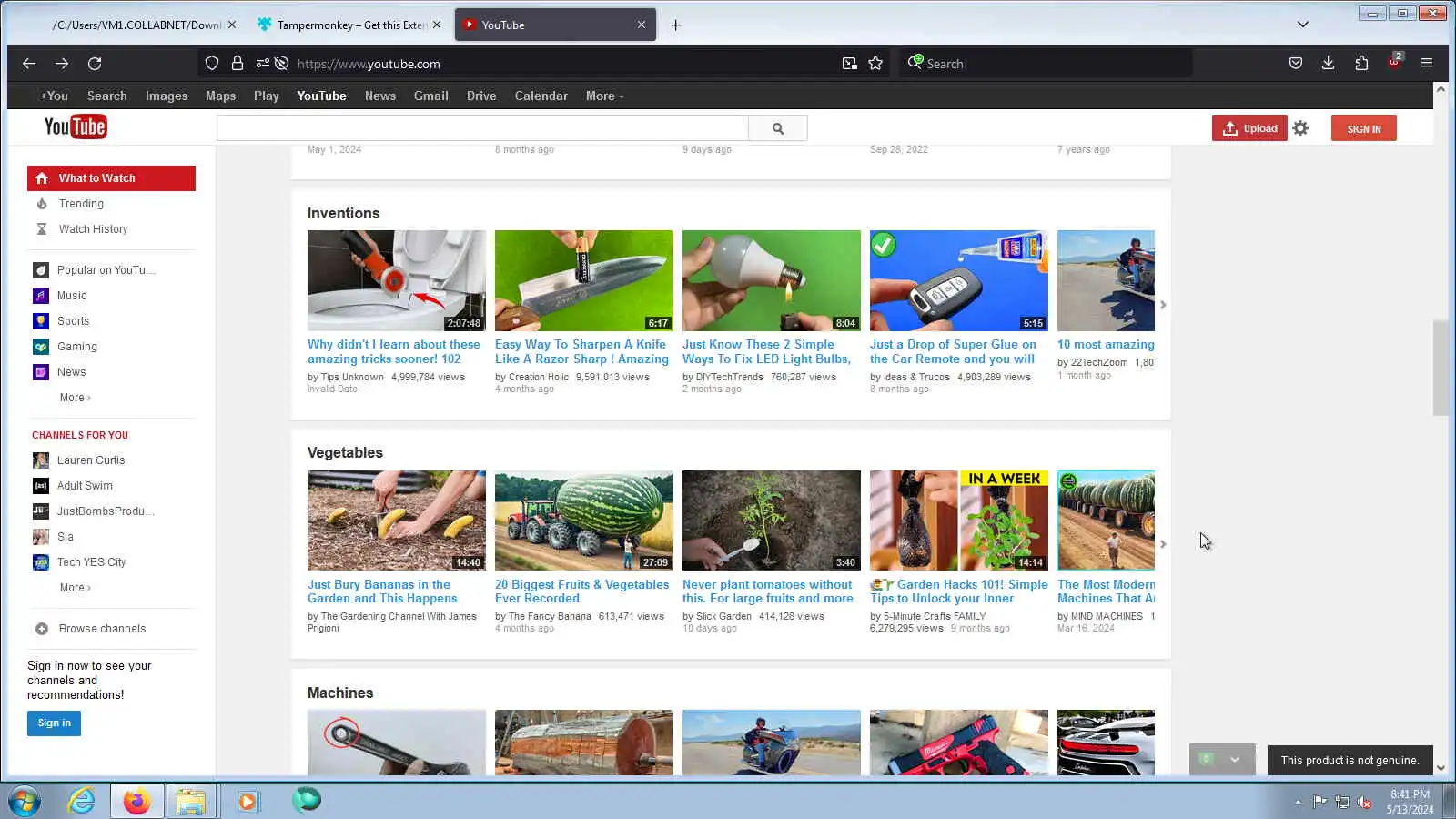Go back with the browser back arrow
Viewport: 1456px width, 819px height.
pos(29,64)
